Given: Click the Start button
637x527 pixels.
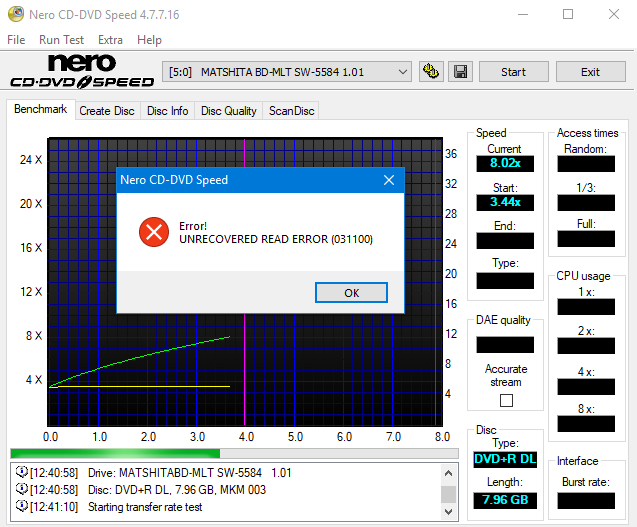Looking at the screenshot, I should pyautogui.click(x=513, y=72).
